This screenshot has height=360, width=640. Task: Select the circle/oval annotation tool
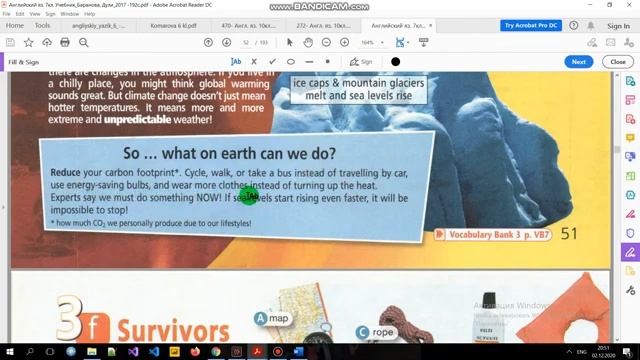coord(291,62)
